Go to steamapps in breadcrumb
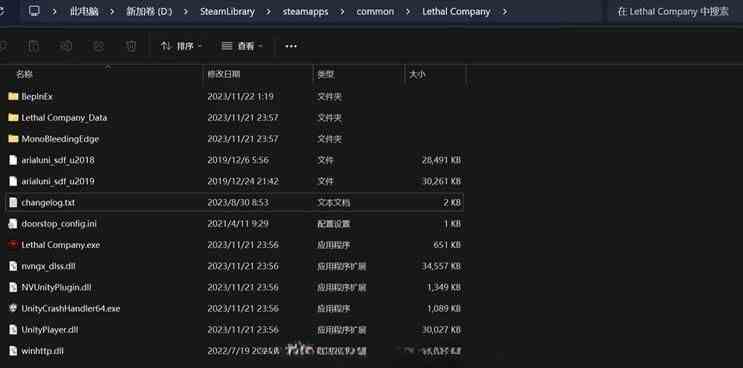Viewport: 743px width, 368px height. click(x=306, y=12)
